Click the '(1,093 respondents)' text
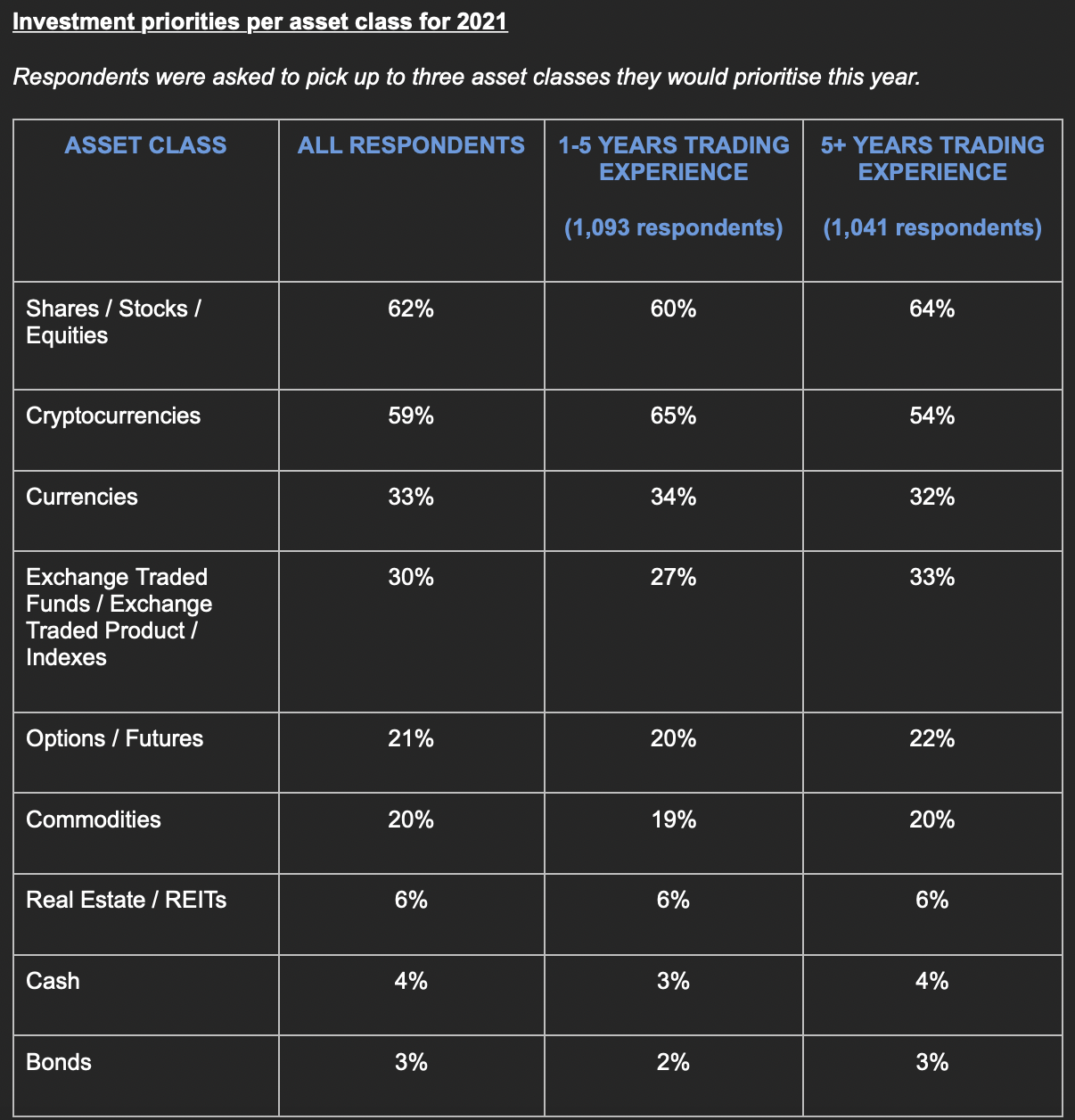This screenshot has width=1075, height=1120. 674,227
